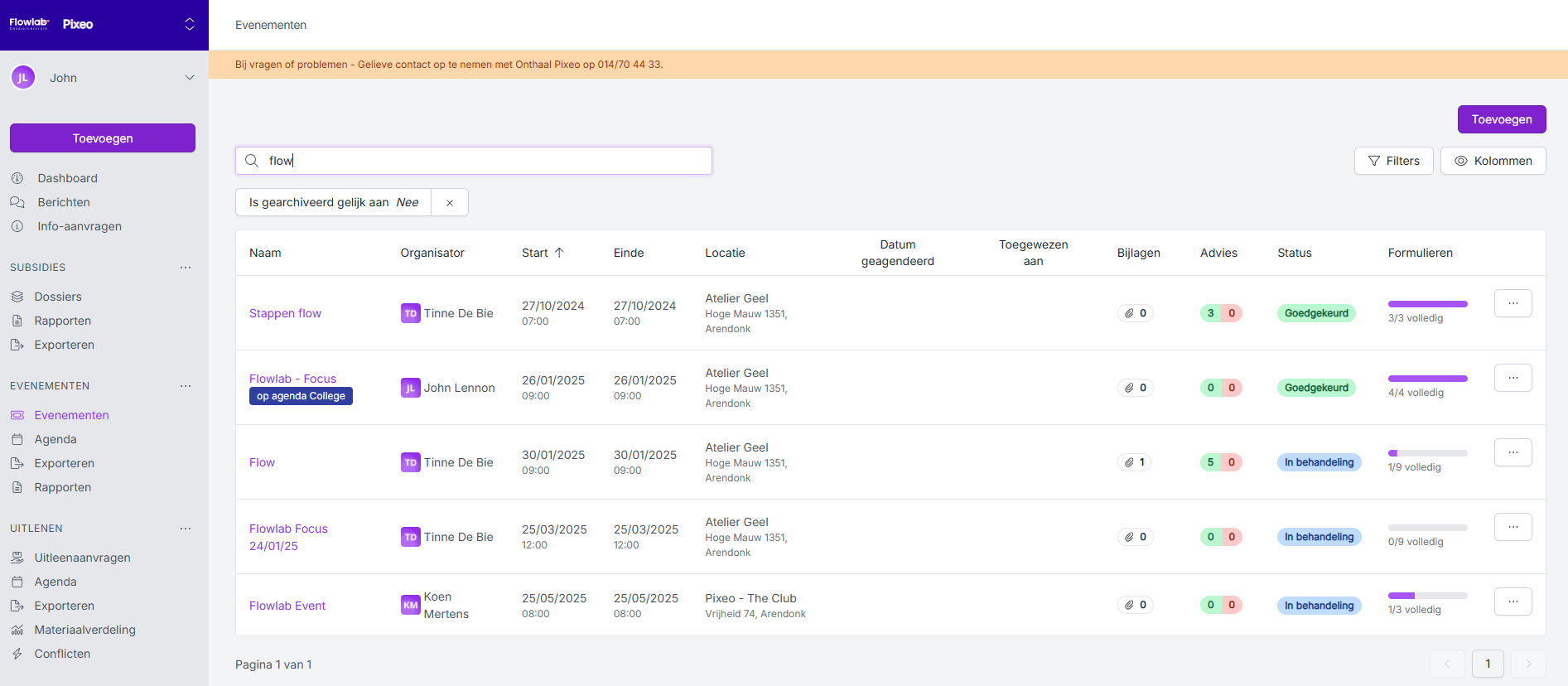Open the Flowlab Event link
Screen dimensions: 1568x686
[287, 606]
